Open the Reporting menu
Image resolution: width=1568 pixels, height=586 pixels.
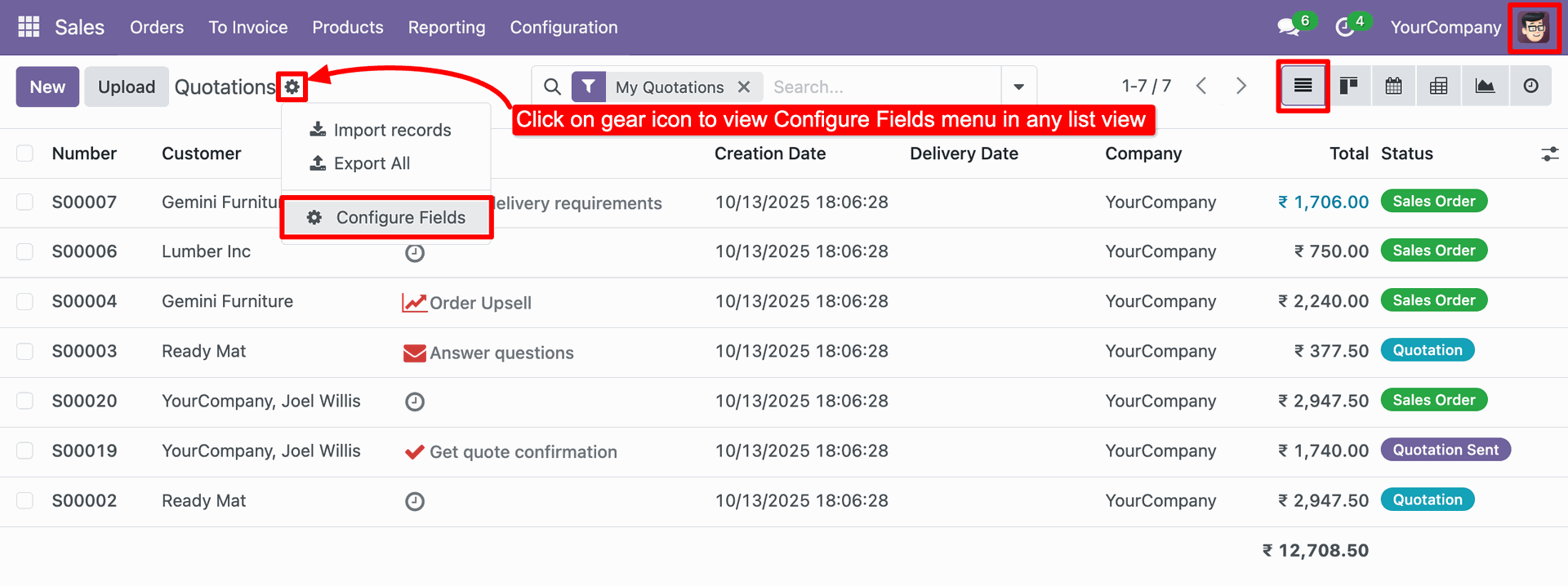click(x=447, y=27)
